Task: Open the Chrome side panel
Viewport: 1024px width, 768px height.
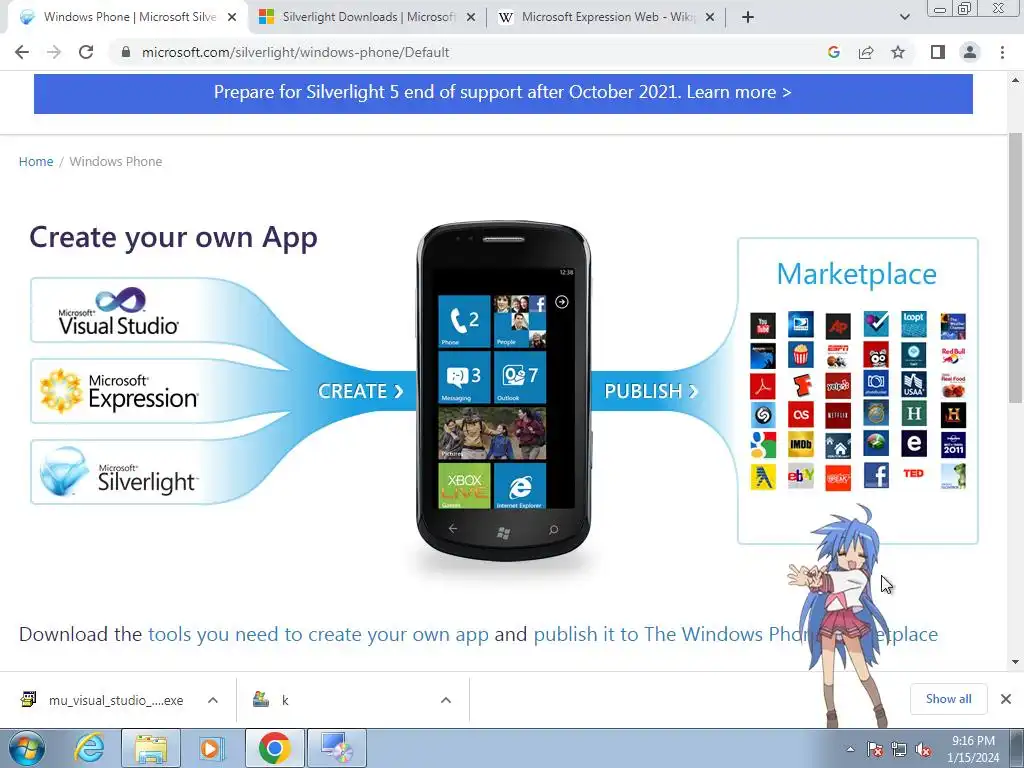Action: [x=938, y=52]
